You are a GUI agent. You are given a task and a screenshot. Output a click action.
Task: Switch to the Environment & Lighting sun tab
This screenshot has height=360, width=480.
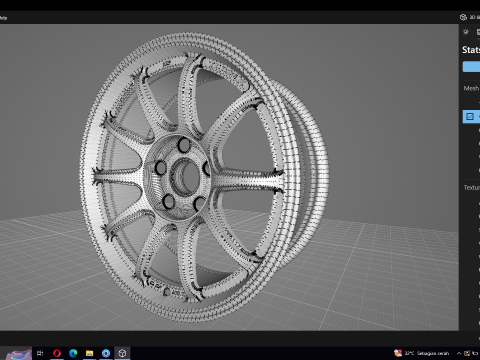(x=466, y=32)
